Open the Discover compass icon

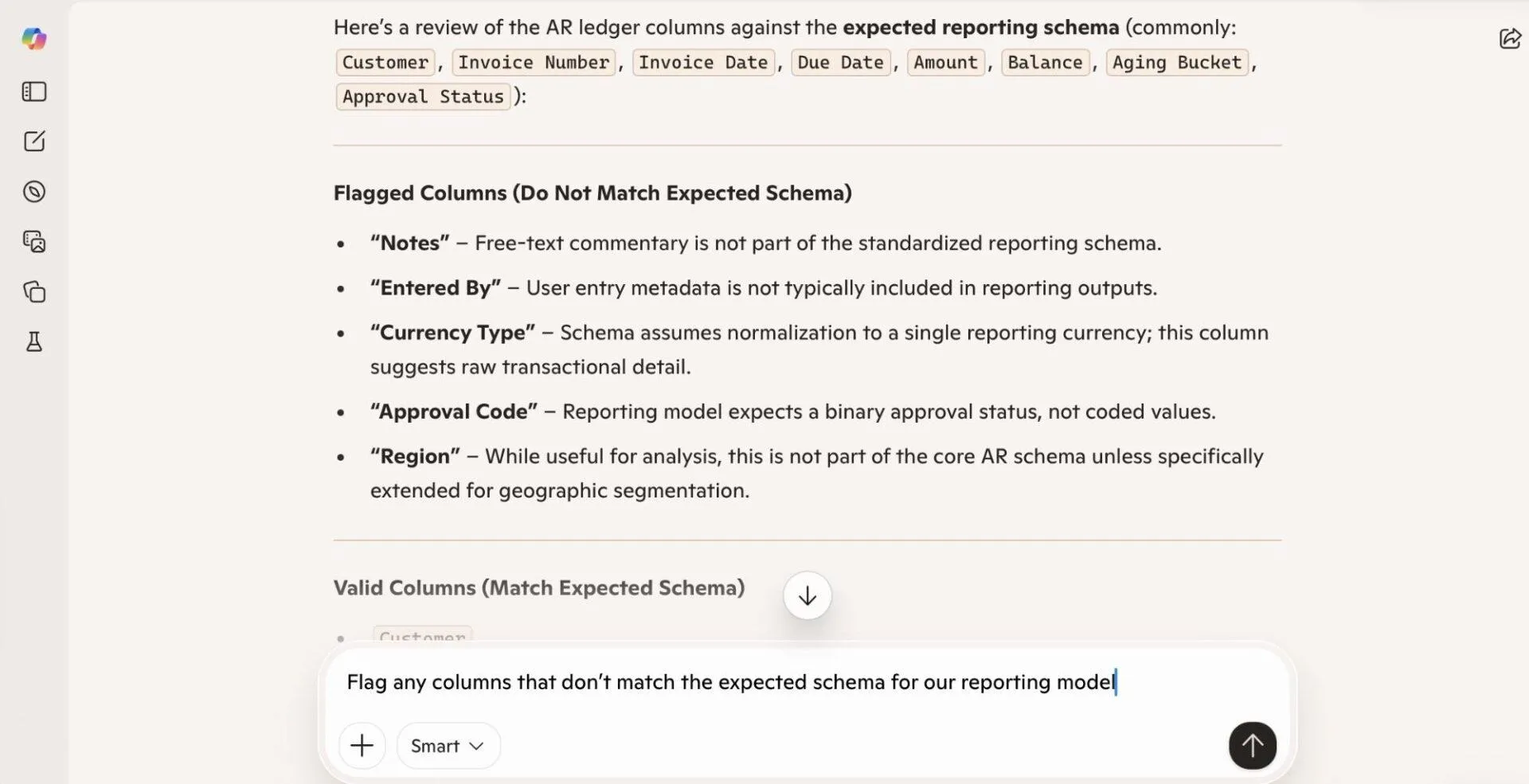click(34, 192)
